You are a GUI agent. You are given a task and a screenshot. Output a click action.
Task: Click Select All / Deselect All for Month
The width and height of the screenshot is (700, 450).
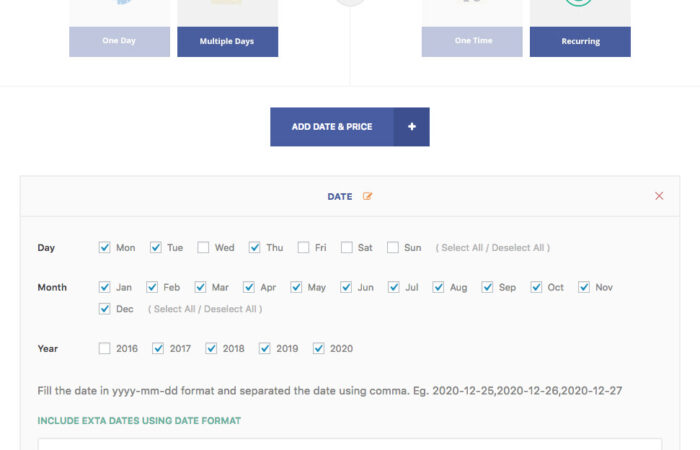(205, 309)
